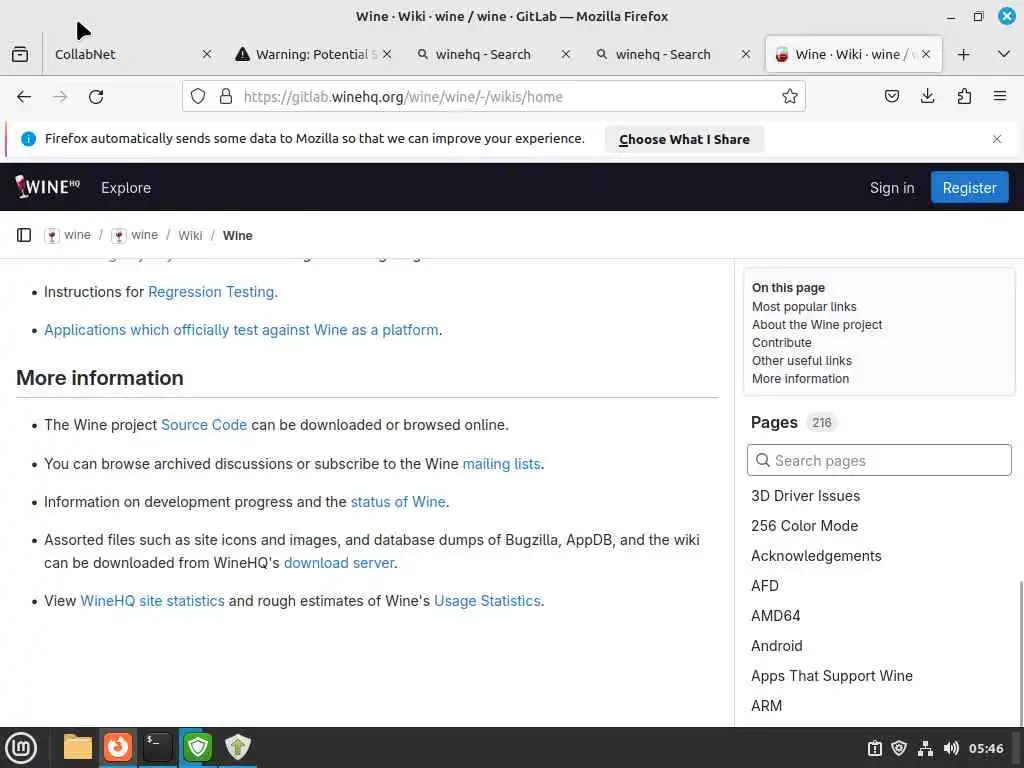This screenshot has width=1024, height=768.
Task: Jump to Contribute section
Action: pos(782,343)
